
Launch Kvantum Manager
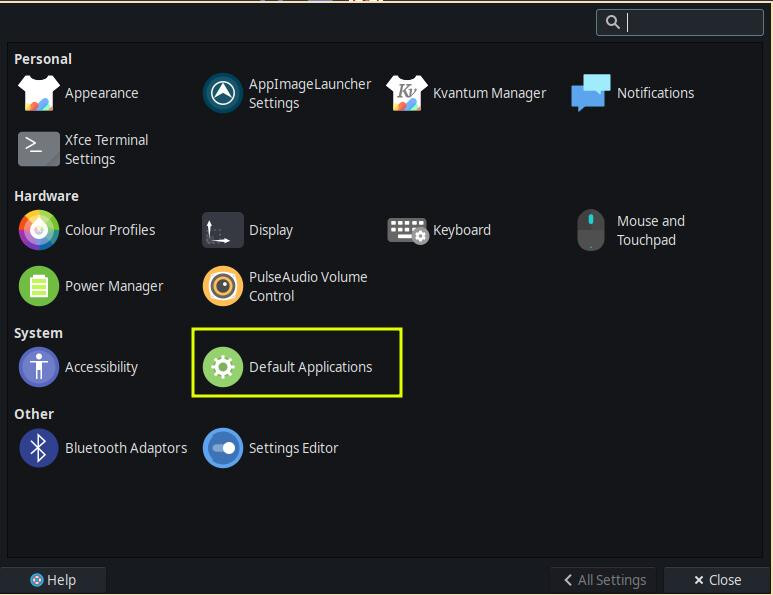[407, 93]
